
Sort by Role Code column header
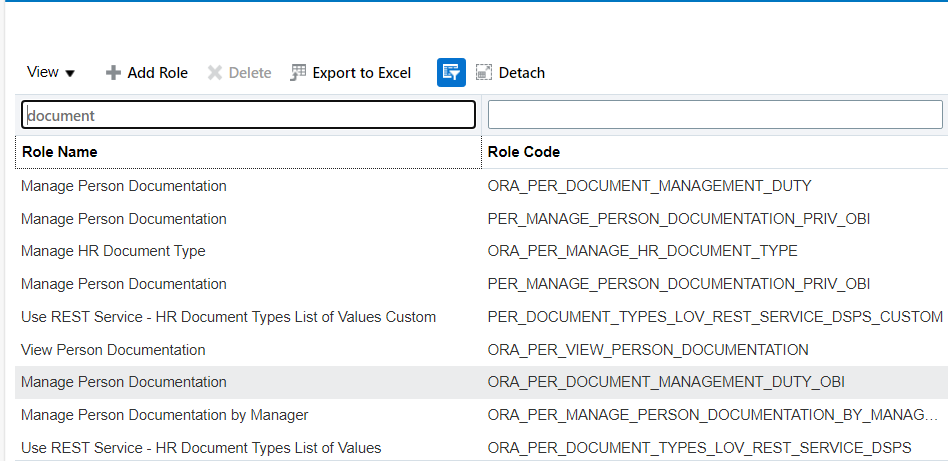click(x=715, y=152)
